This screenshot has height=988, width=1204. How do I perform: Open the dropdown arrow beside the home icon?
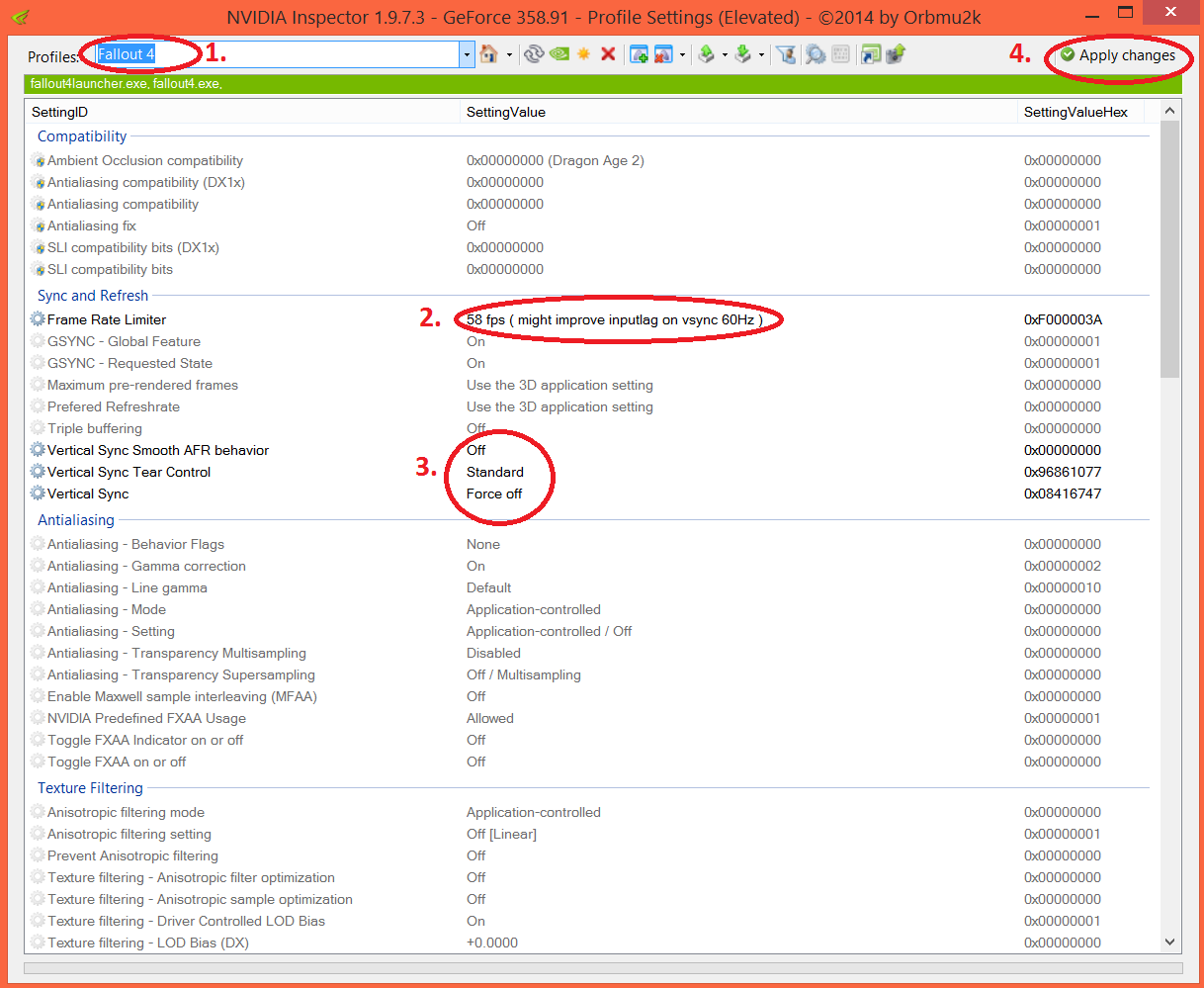tap(509, 54)
